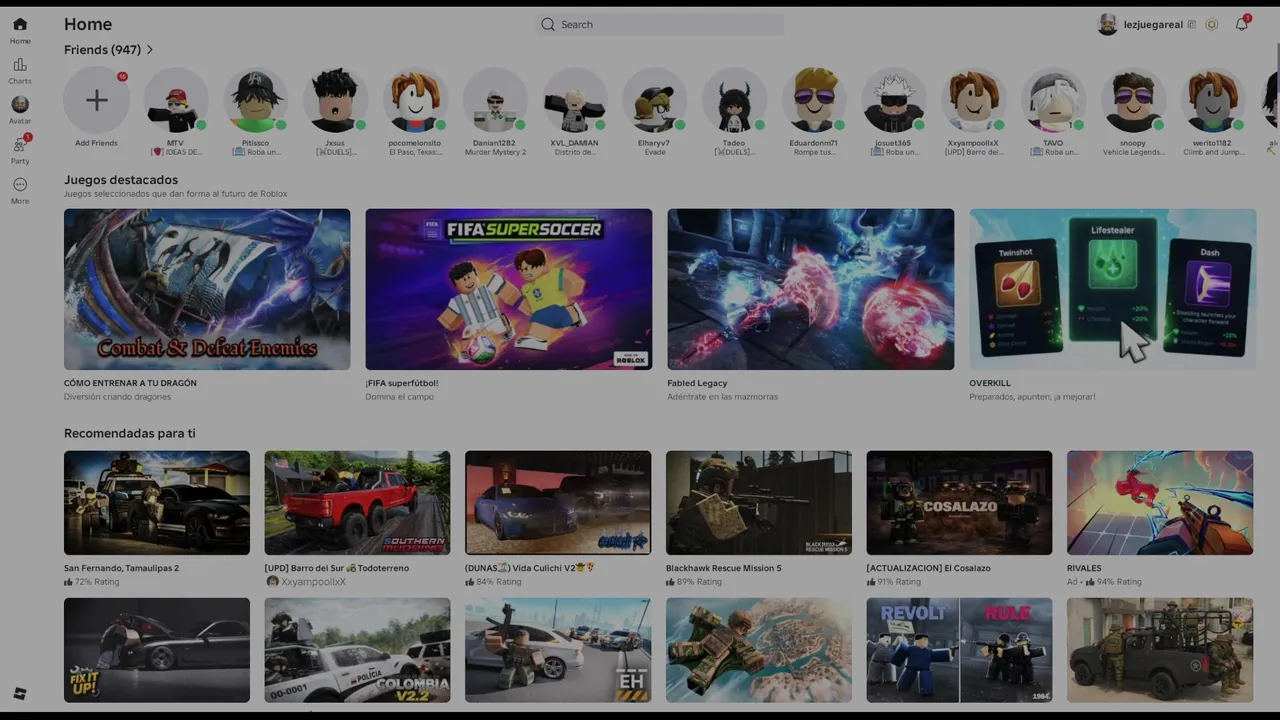Open the Friends (947) heading link
This screenshot has width=1280, height=720.
102,50
